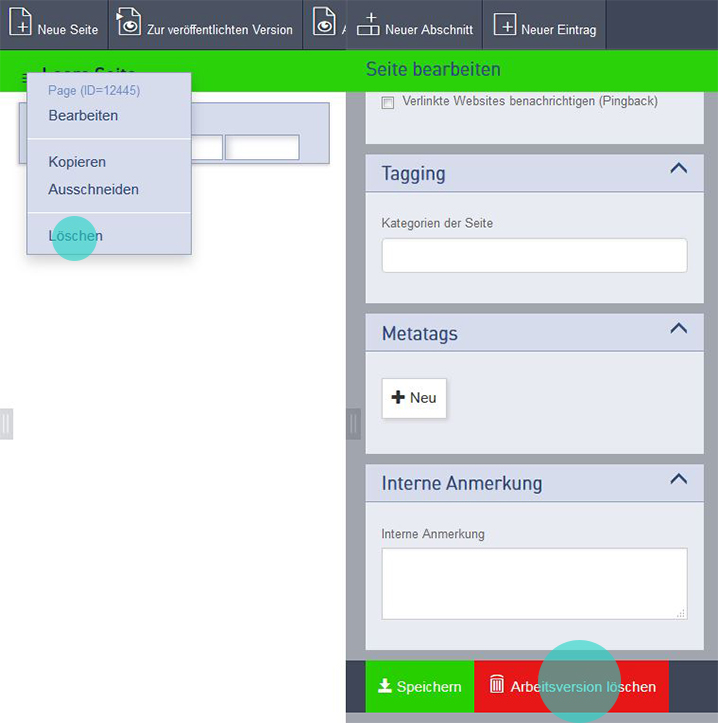Select Ausschneiden in the context menu
The height and width of the screenshot is (723, 718).
click(x=93, y=189)
